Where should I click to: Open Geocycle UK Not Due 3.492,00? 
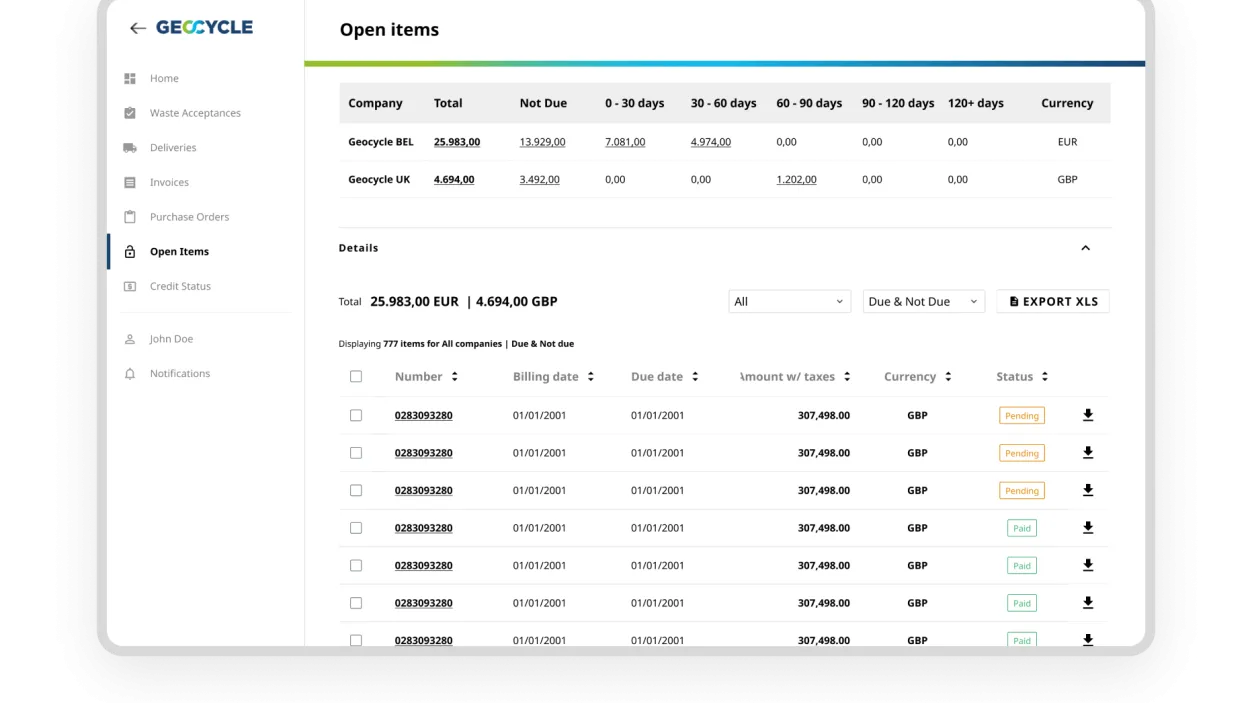[540, 180]
